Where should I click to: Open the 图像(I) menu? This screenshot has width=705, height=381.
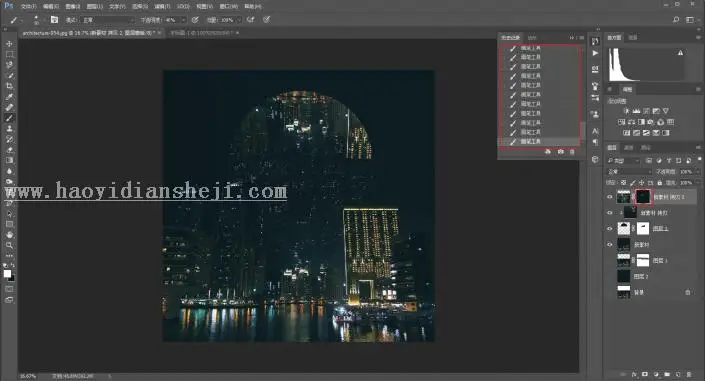click(72, 7)
